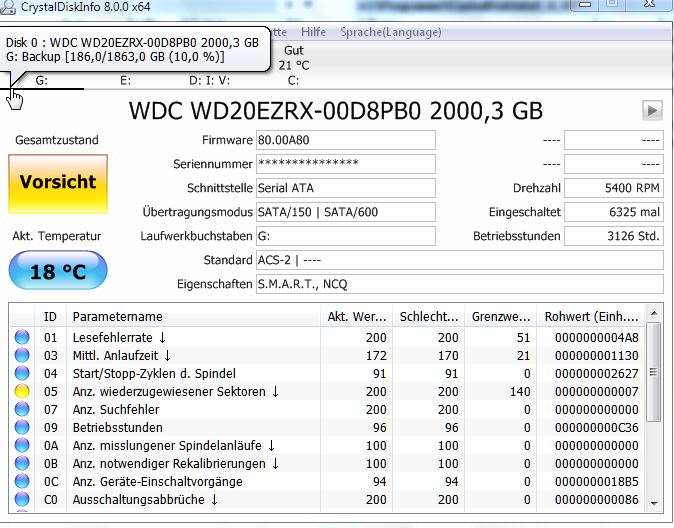Click the blue status icon for notwendiger Rekalibrierungen
This screenshot has height=528, width=674.
click(x=22, y=464)
